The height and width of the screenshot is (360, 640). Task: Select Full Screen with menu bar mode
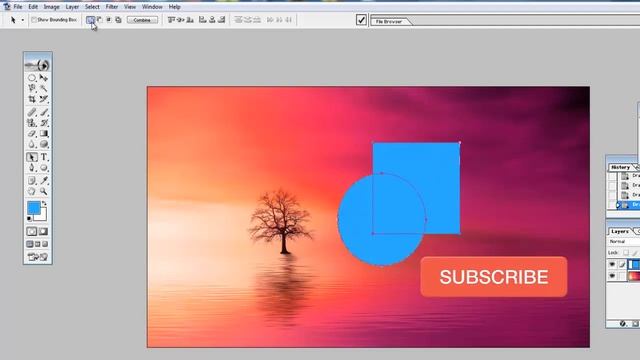tap(38, 244)
